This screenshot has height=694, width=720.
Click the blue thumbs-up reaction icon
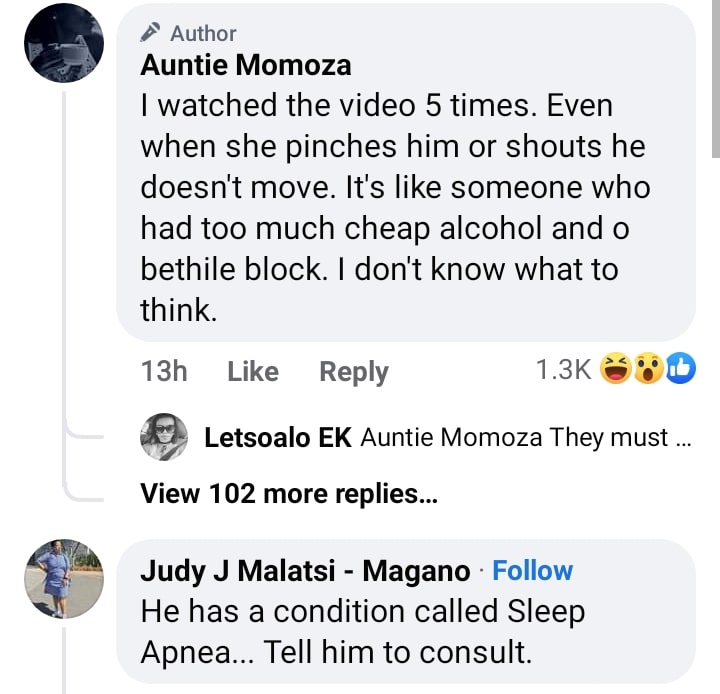click(x=680, y=370)
